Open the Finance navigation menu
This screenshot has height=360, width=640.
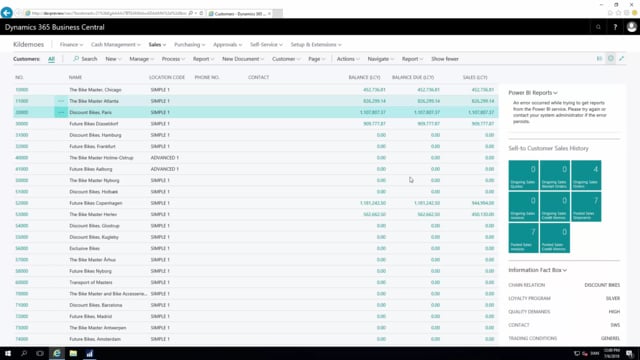pyautogui.click(x=71, y=44)
